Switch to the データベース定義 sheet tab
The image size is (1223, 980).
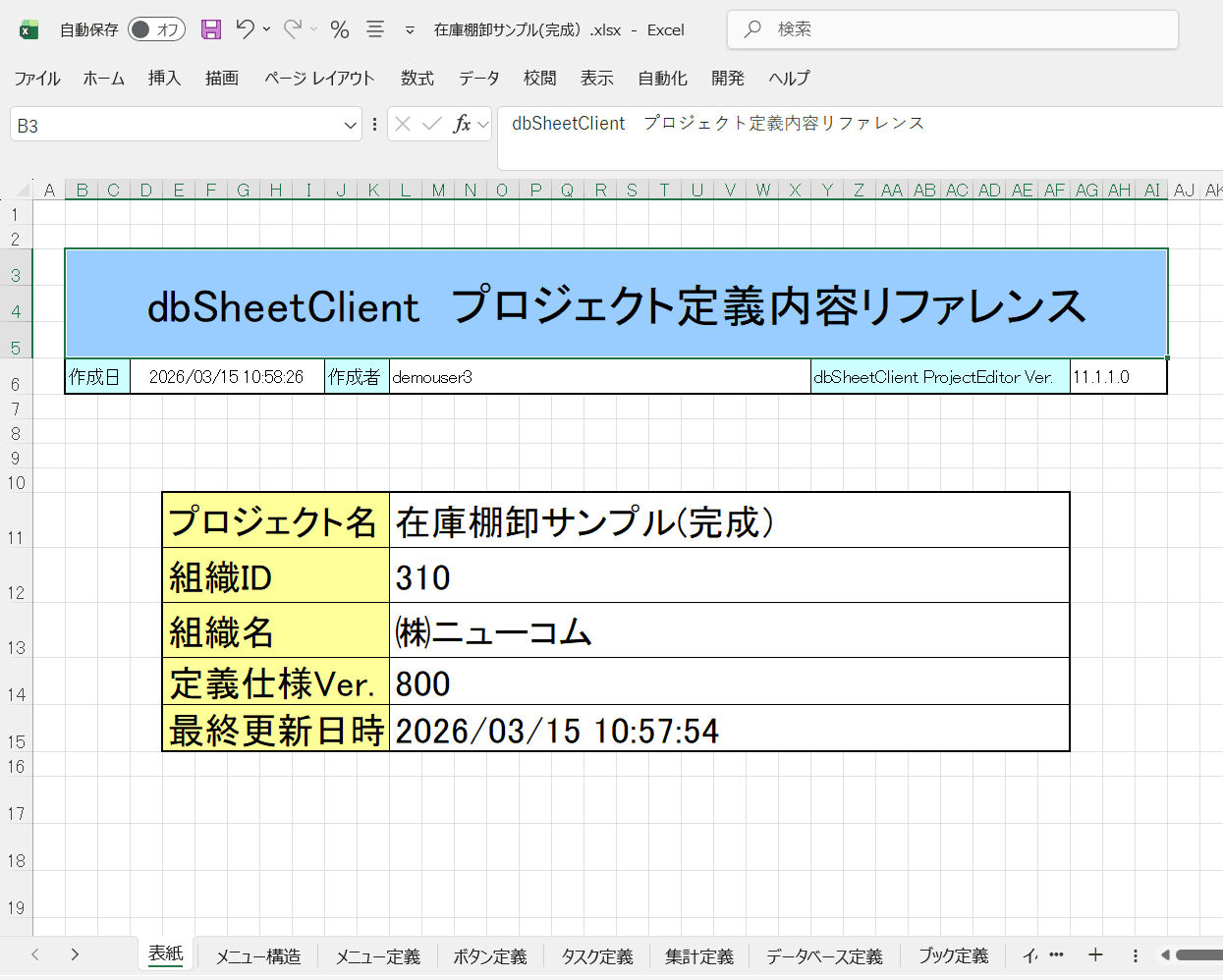(x=824, y=955)
